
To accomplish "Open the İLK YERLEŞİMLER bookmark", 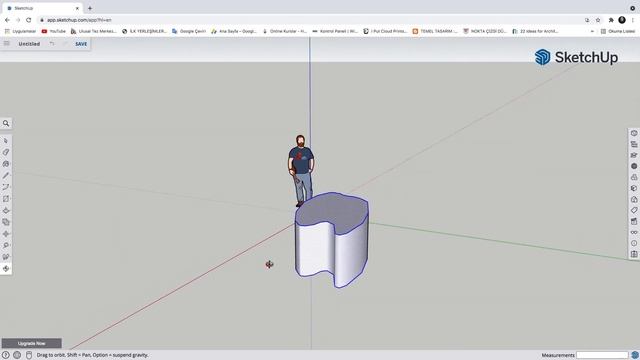I will coord(144,31).
